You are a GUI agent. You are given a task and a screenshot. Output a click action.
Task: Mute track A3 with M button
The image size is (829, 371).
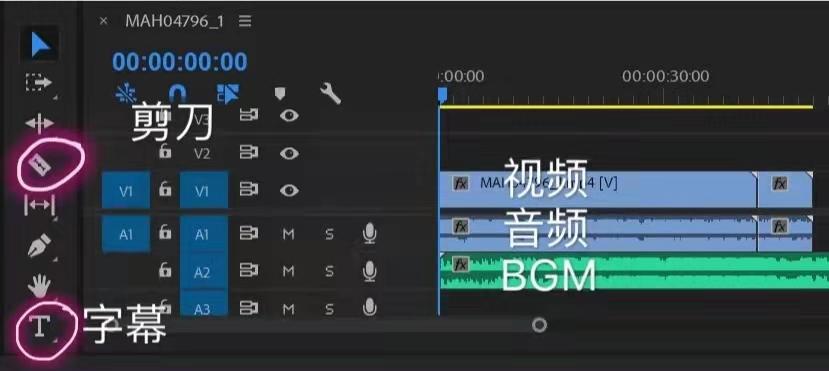pos(288,308)
